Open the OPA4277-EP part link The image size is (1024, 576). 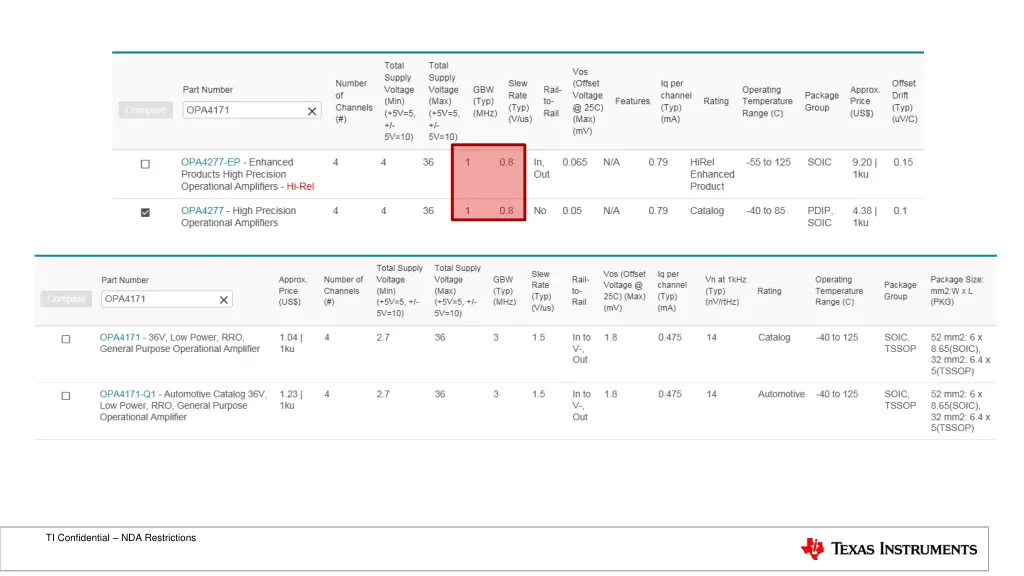[x=210, y=162]
